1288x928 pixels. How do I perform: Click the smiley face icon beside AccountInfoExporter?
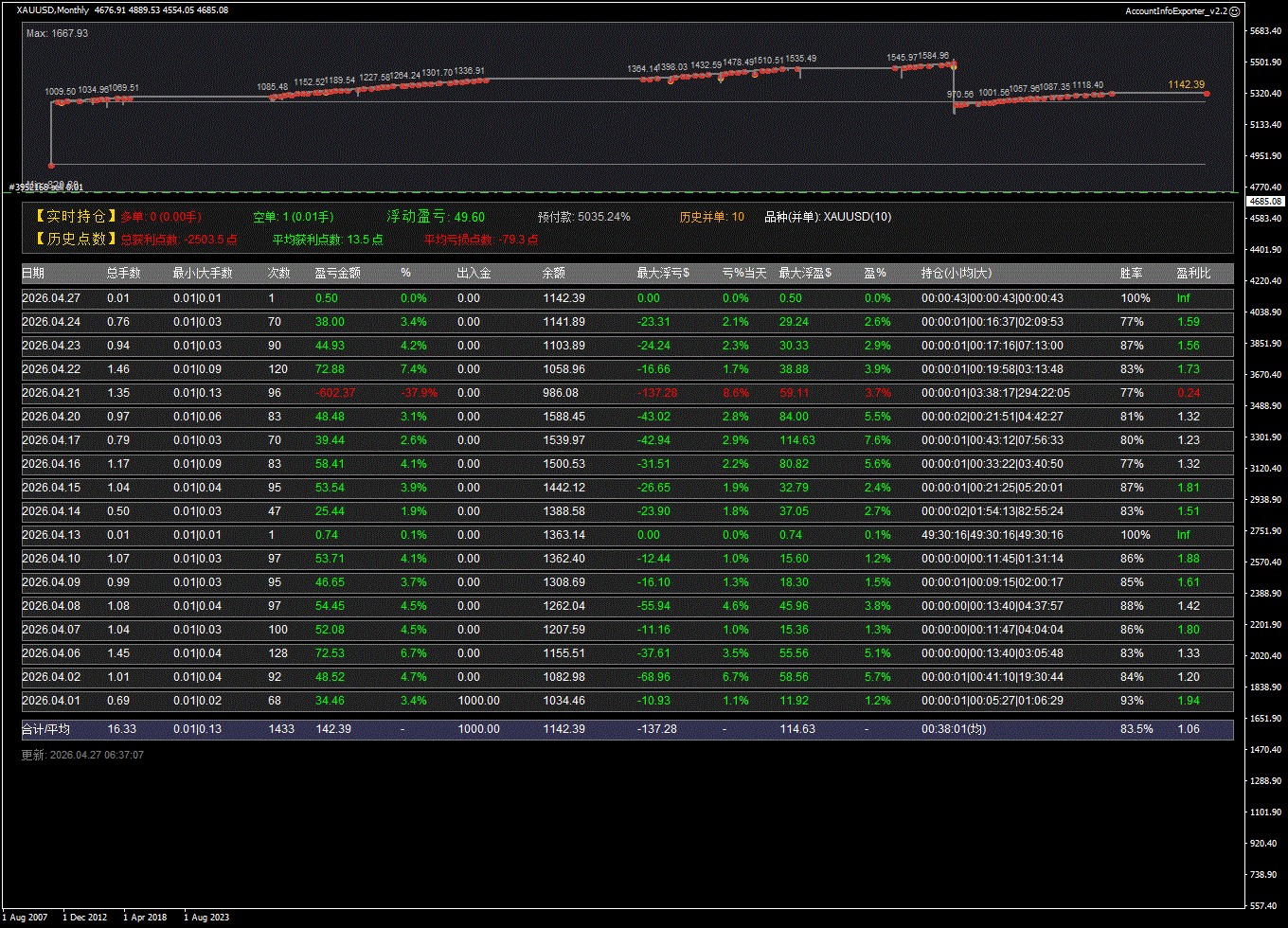(1234, 10)
